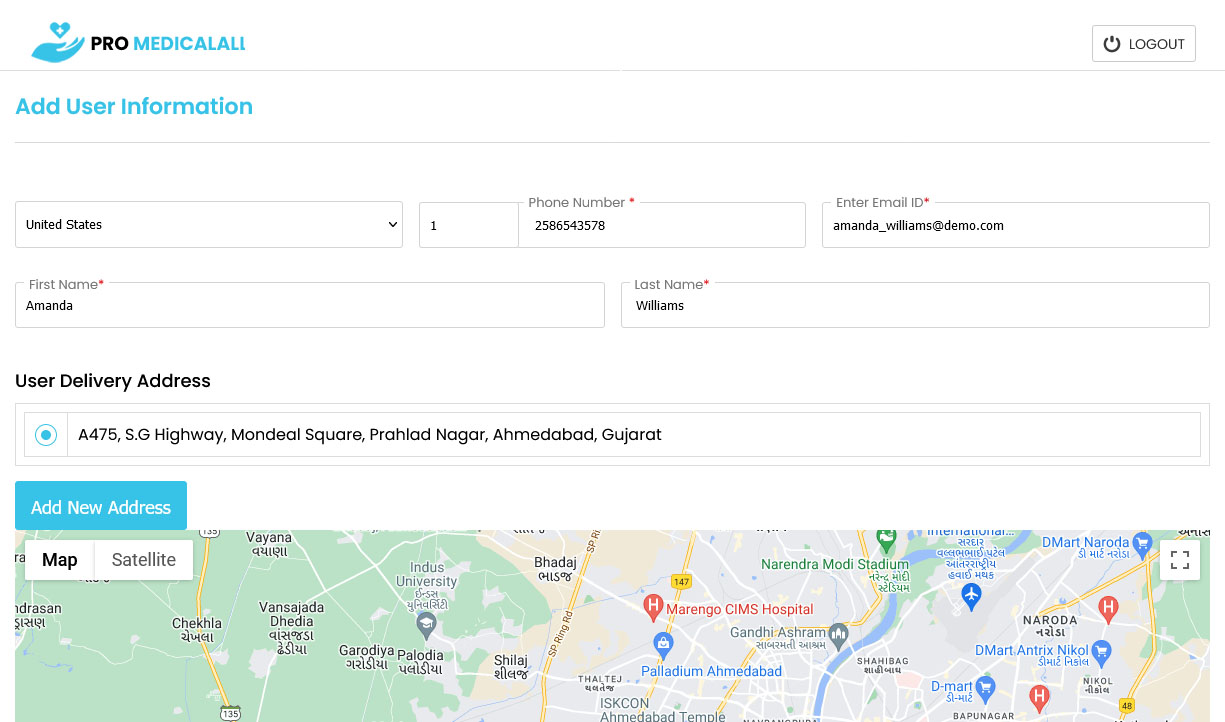Click the D-mart Bapunagar cart icon

point(986,687)
